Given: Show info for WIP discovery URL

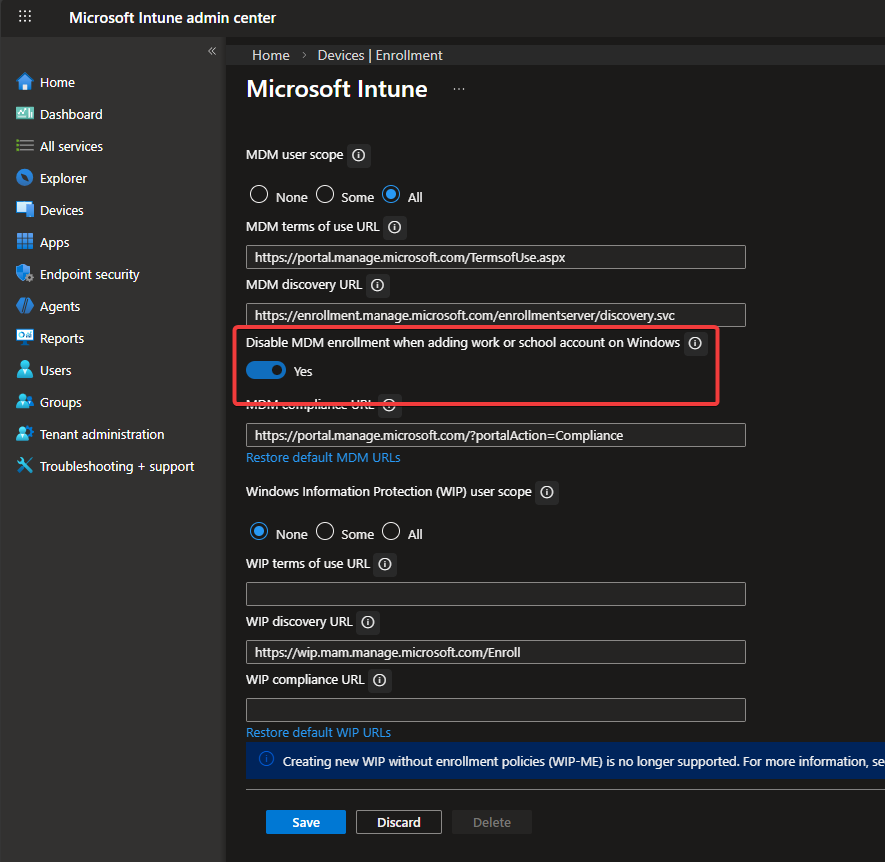Looking at the screenshot, I should [368, 622].
